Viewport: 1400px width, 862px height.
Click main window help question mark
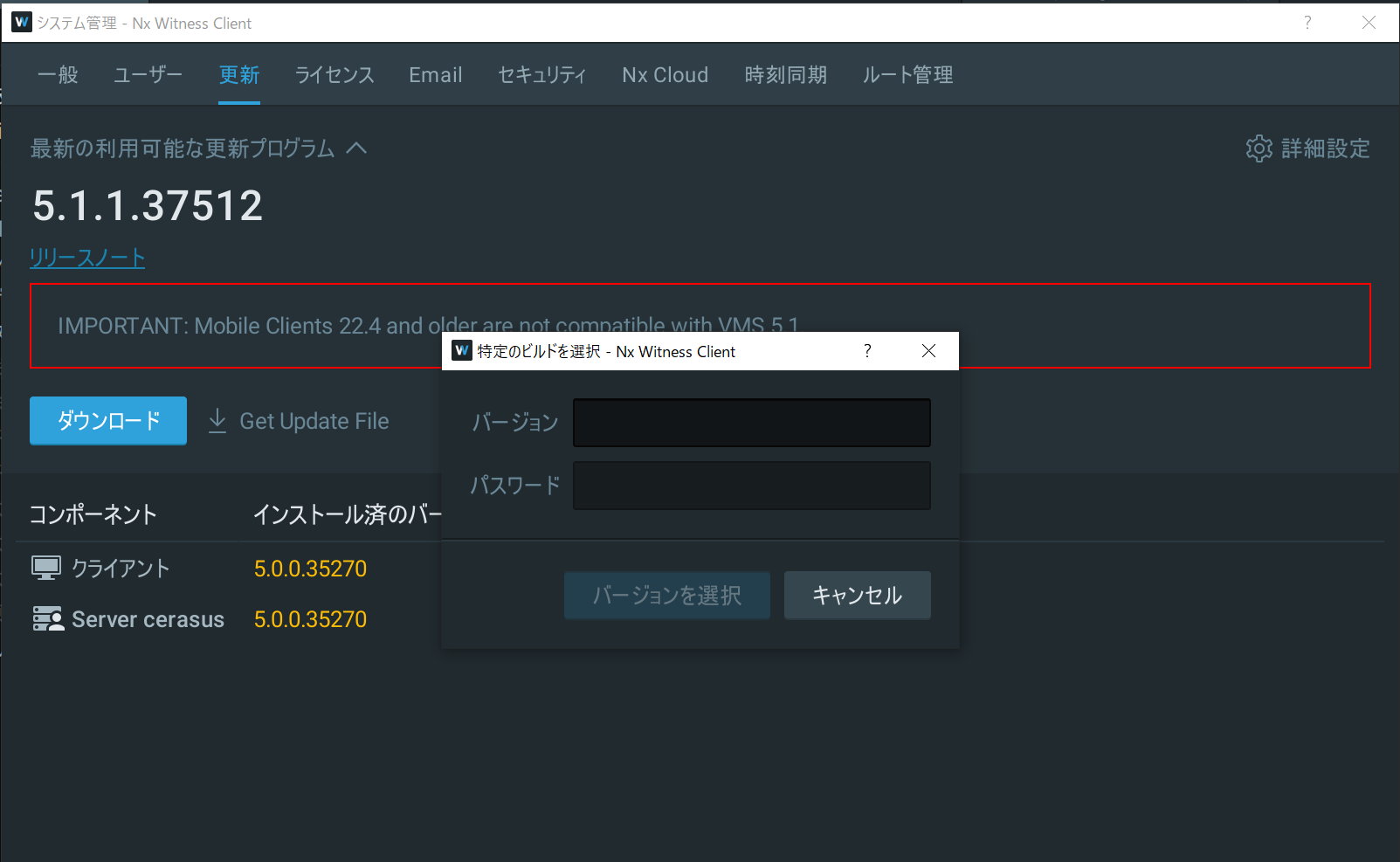coord(1307,23)
